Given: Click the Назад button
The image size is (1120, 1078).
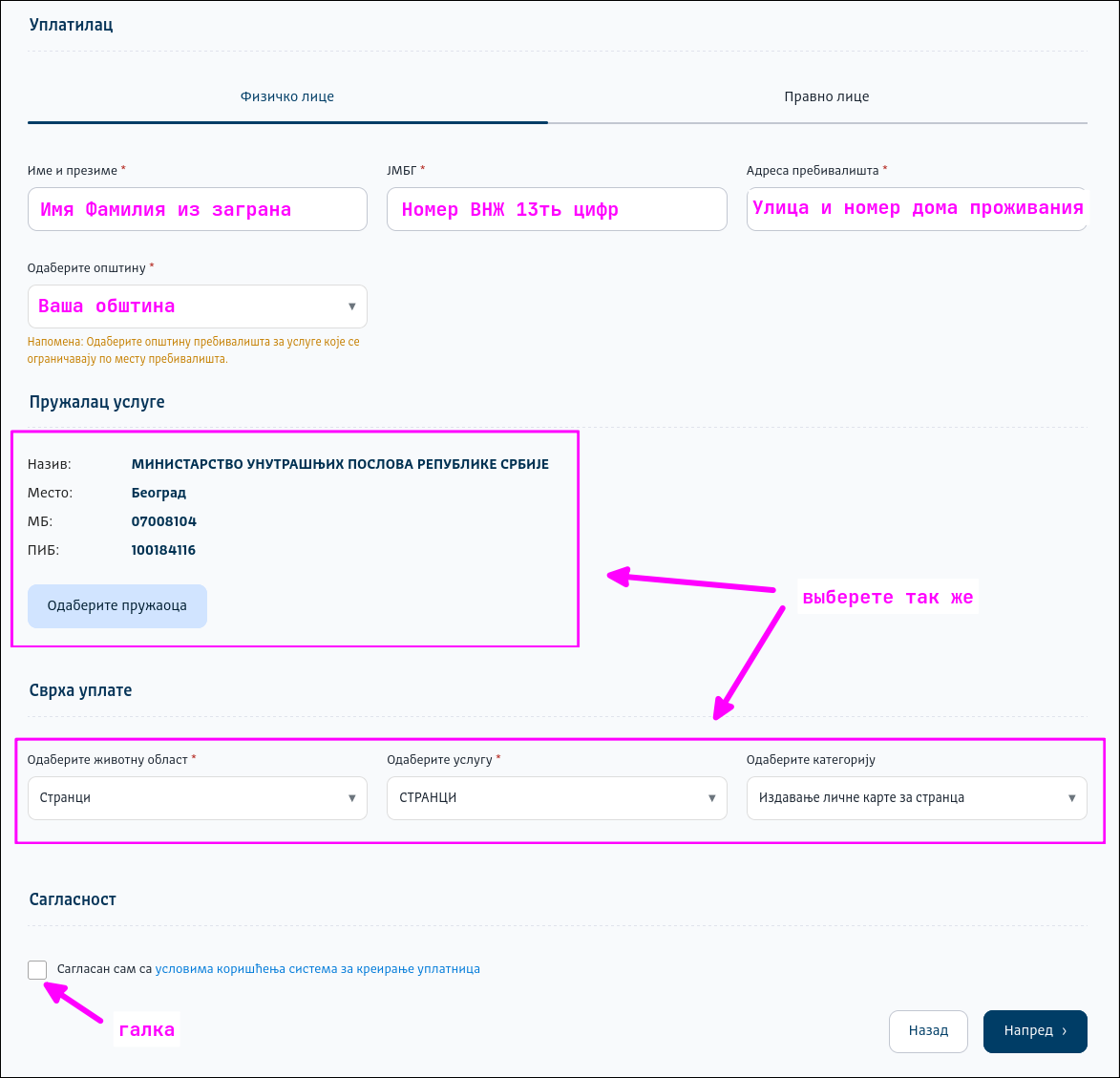Looking at the screenshot, I should 928,1031.
